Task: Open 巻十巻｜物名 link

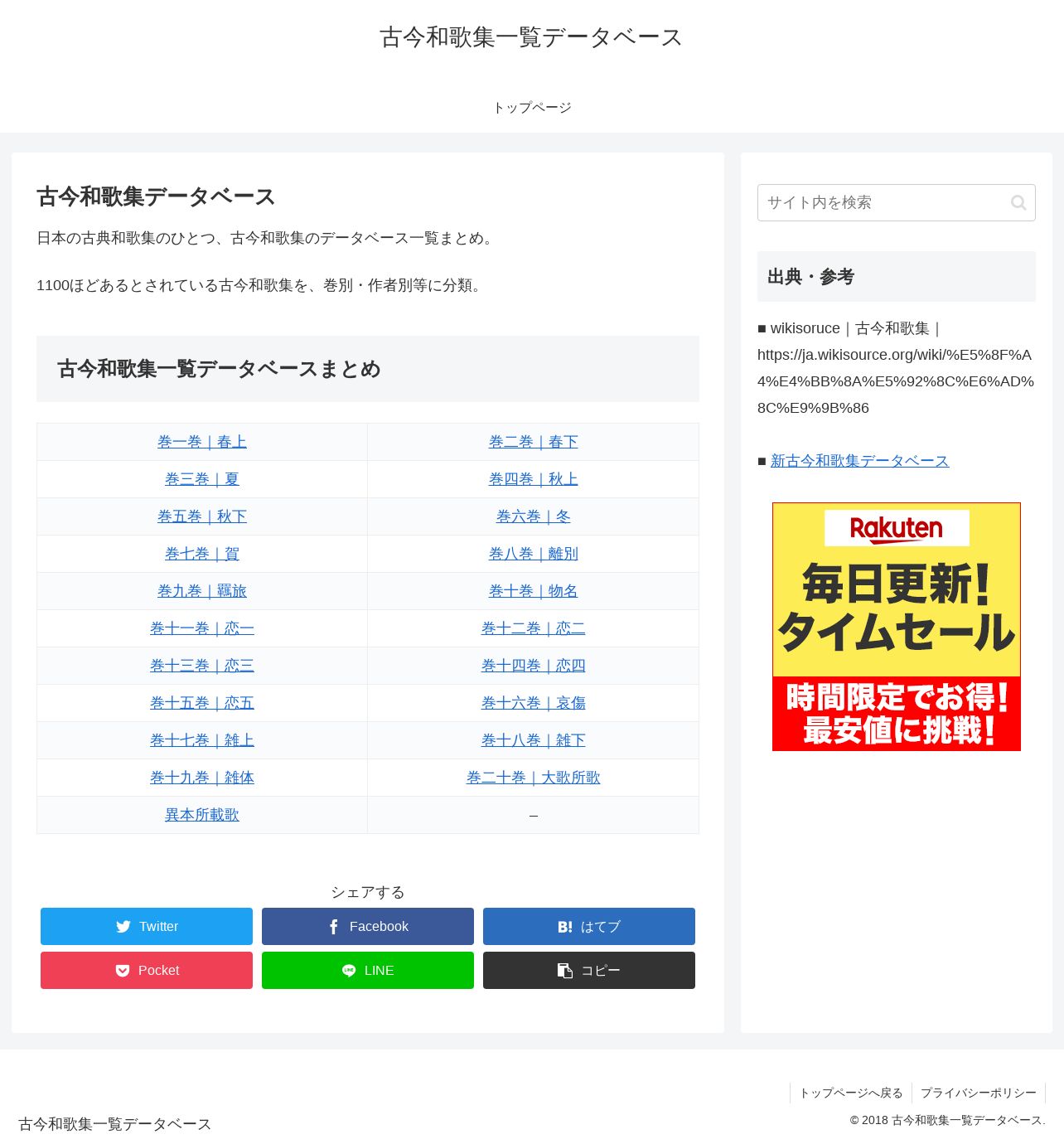Action: click(534, 591)
